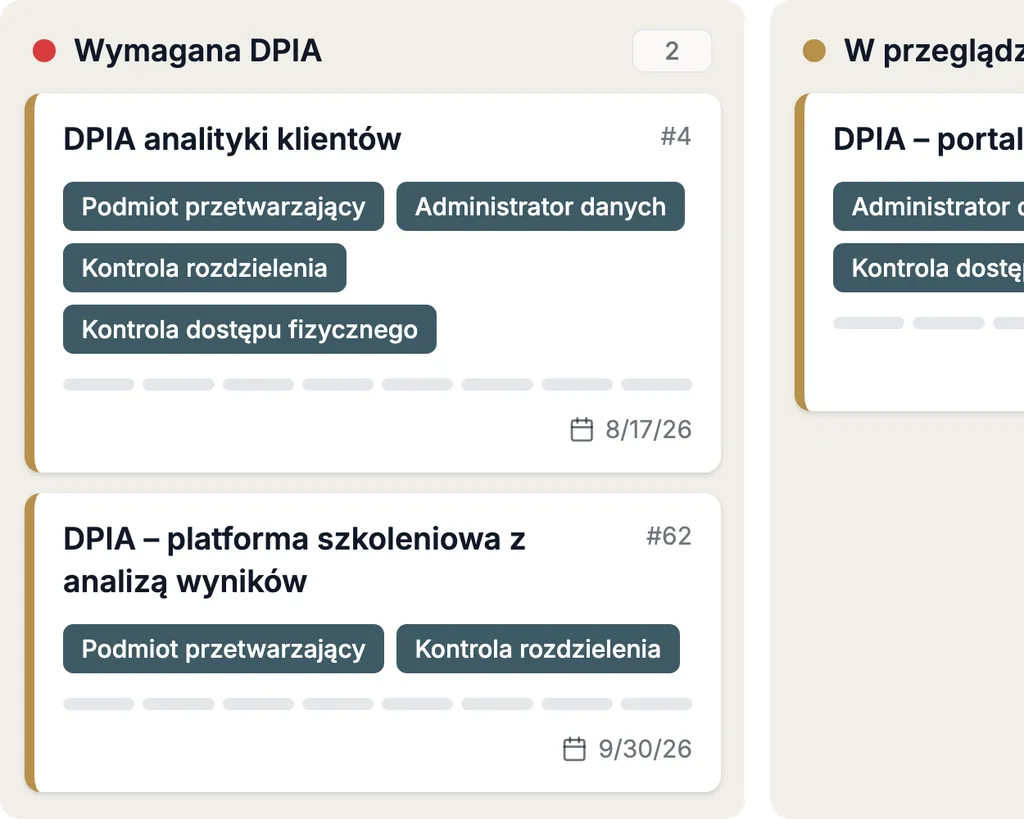The height and width of the screenshot is (819, 1024).
Task: Click the Wymagana DPIA column header
Action: pos(198,51)
